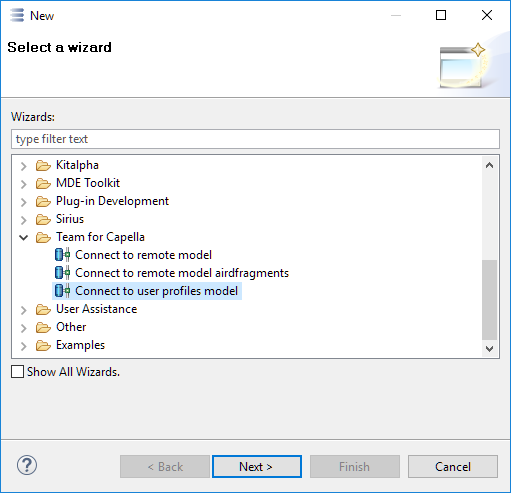Click the MDE Toolkit folder icon

tap(43, 183)
